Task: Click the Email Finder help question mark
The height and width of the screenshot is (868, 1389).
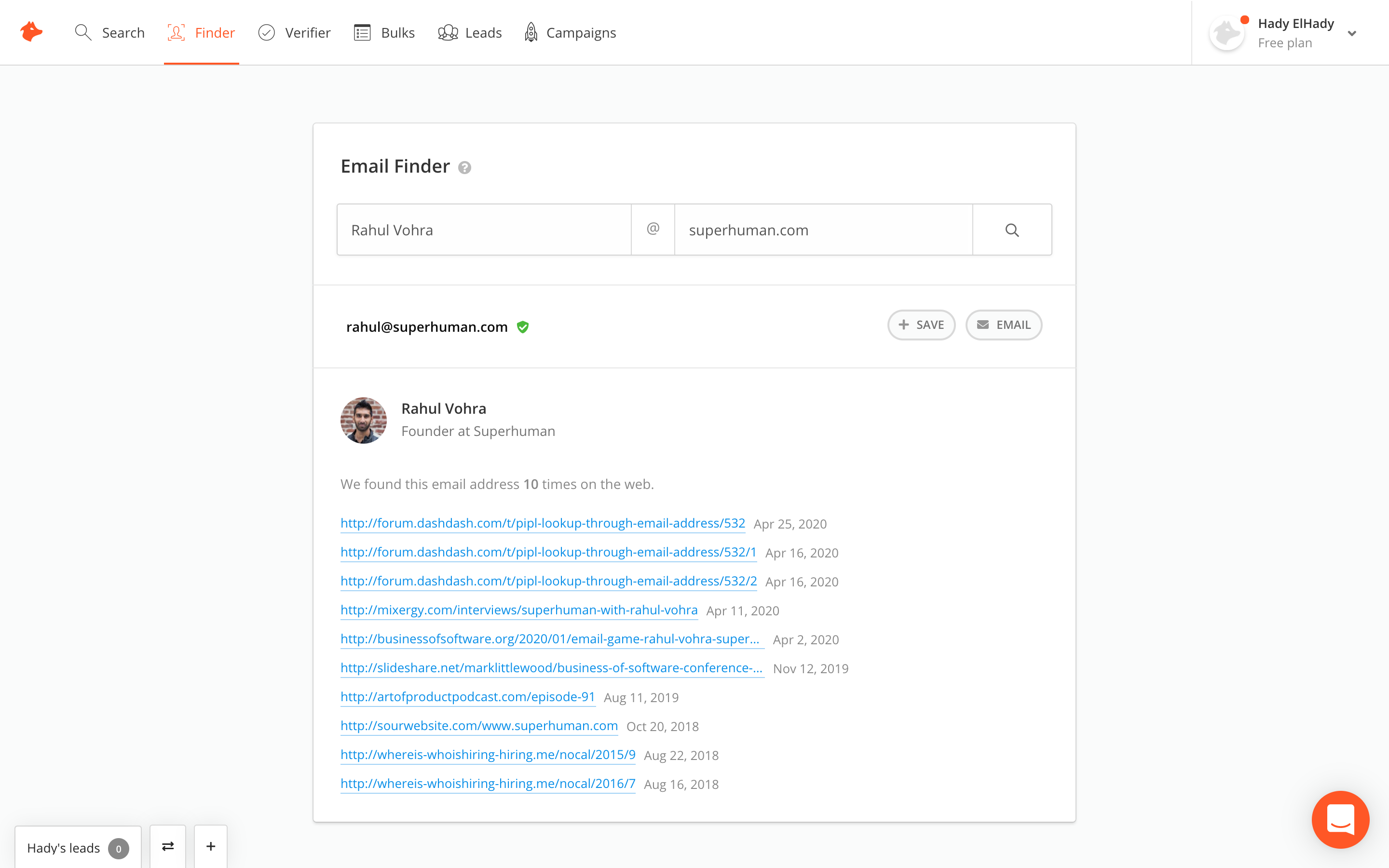Action: point(464,168)
